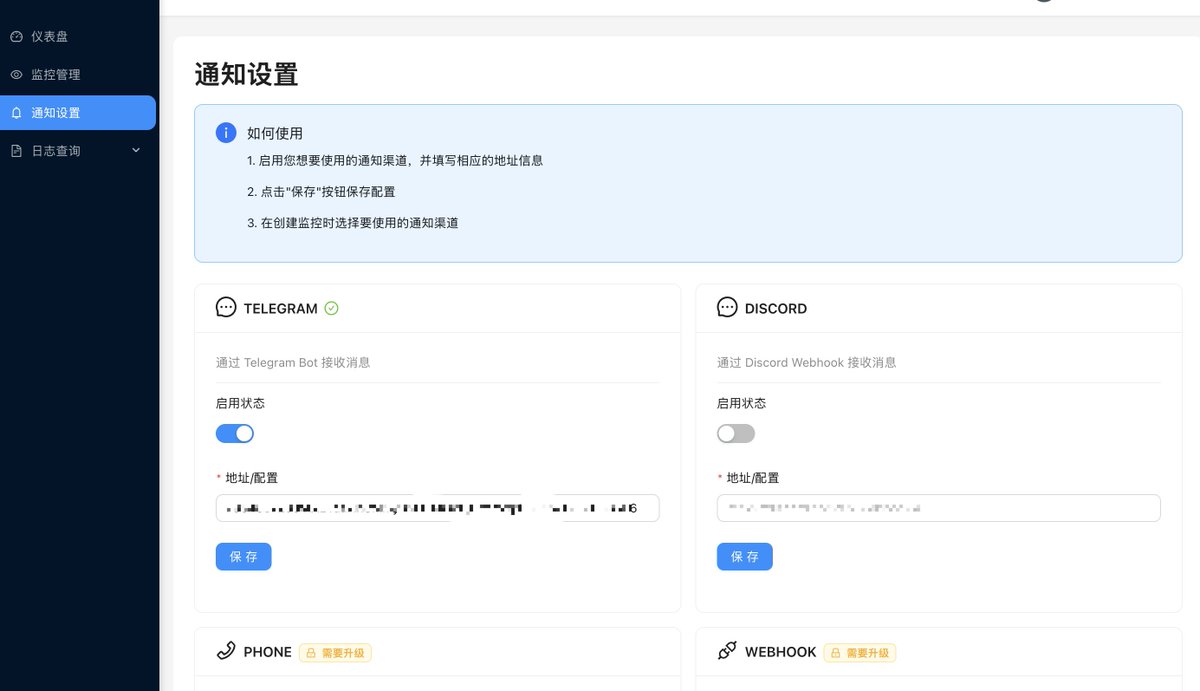Screen dimensions: 1200x691
Task: Click the PHONE card title
Action: click(268, 652)
